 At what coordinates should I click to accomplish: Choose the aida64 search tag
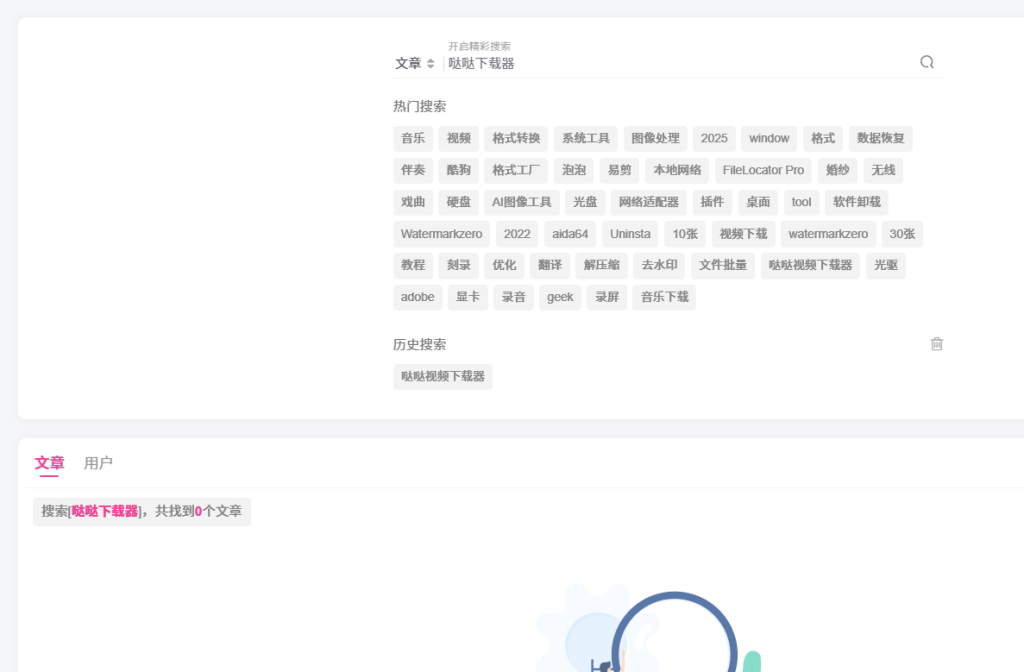click(x=571, y=234)
